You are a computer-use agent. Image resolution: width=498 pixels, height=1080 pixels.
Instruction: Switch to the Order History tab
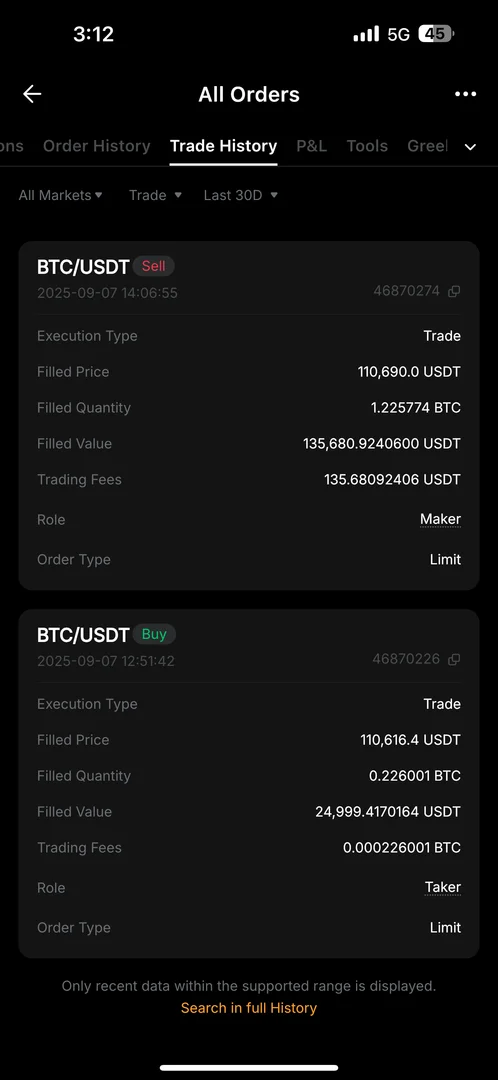pos(96,146)
